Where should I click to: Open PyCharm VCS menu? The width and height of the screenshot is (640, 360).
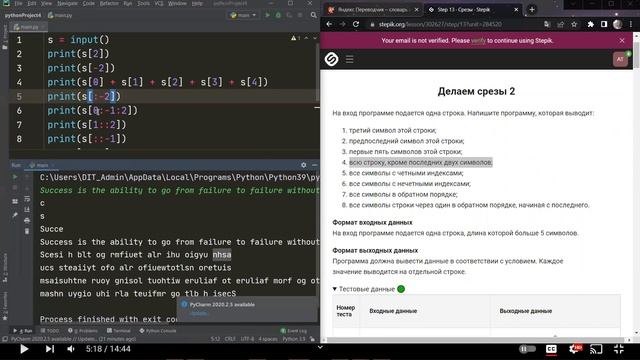[159, 3]
